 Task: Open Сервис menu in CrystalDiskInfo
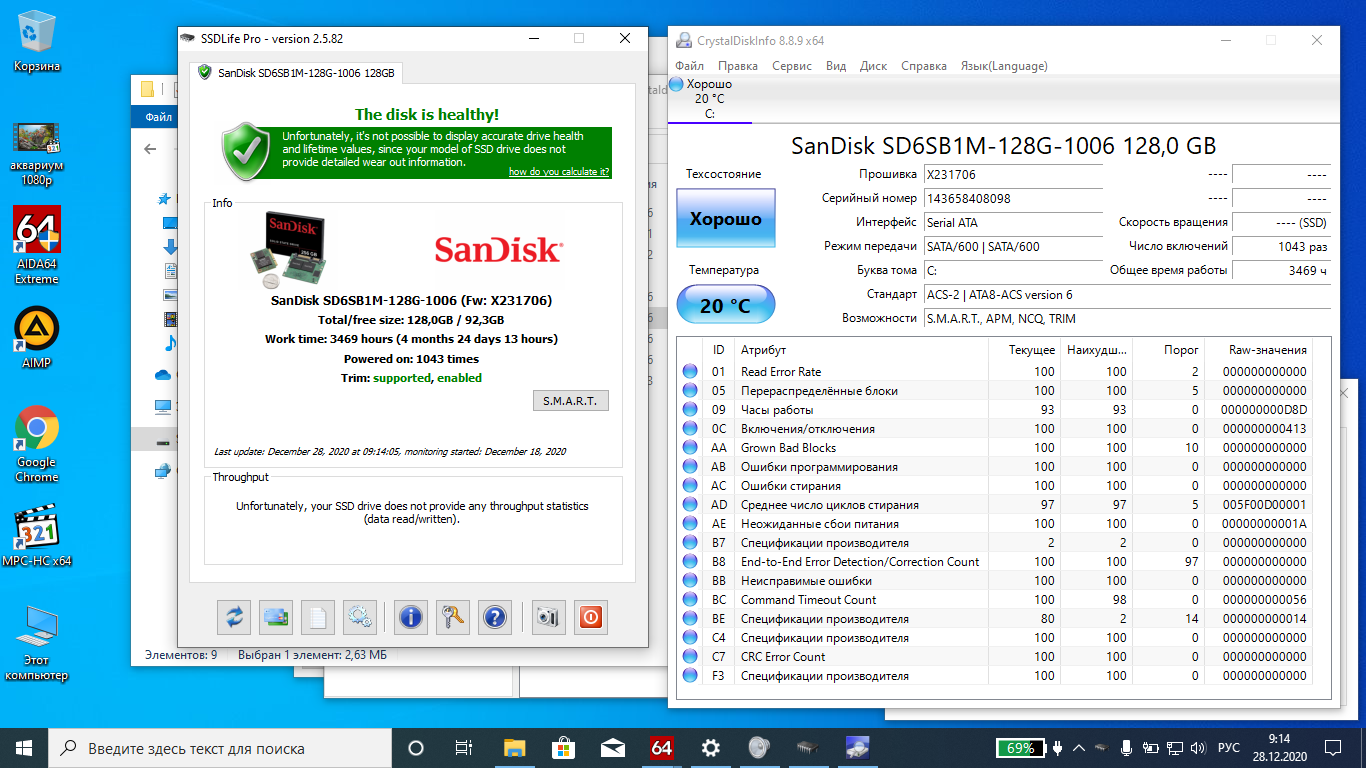click(x=792, y=66)
